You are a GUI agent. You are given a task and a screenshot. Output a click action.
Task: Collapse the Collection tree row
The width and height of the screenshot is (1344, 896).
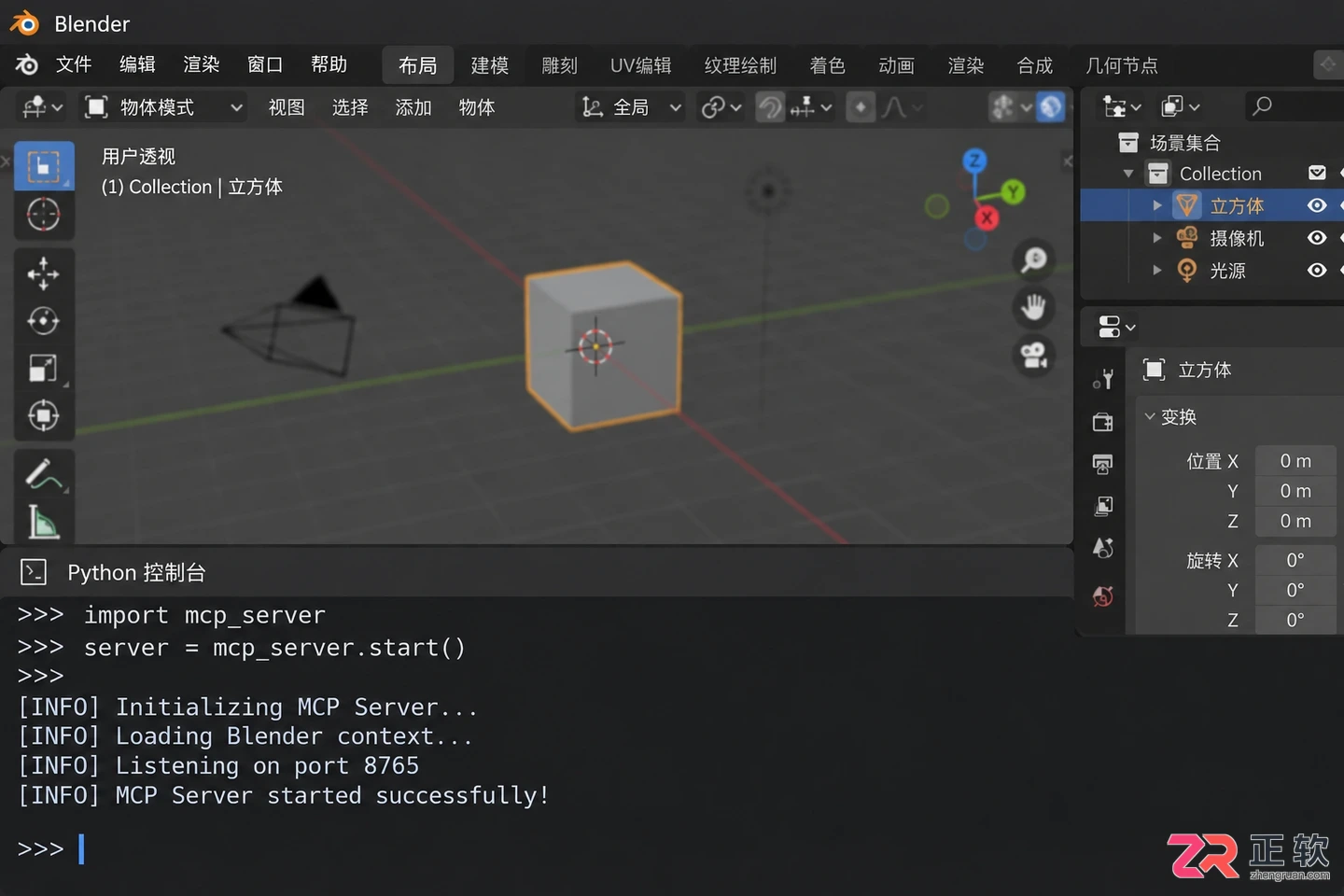(1128, 174)
